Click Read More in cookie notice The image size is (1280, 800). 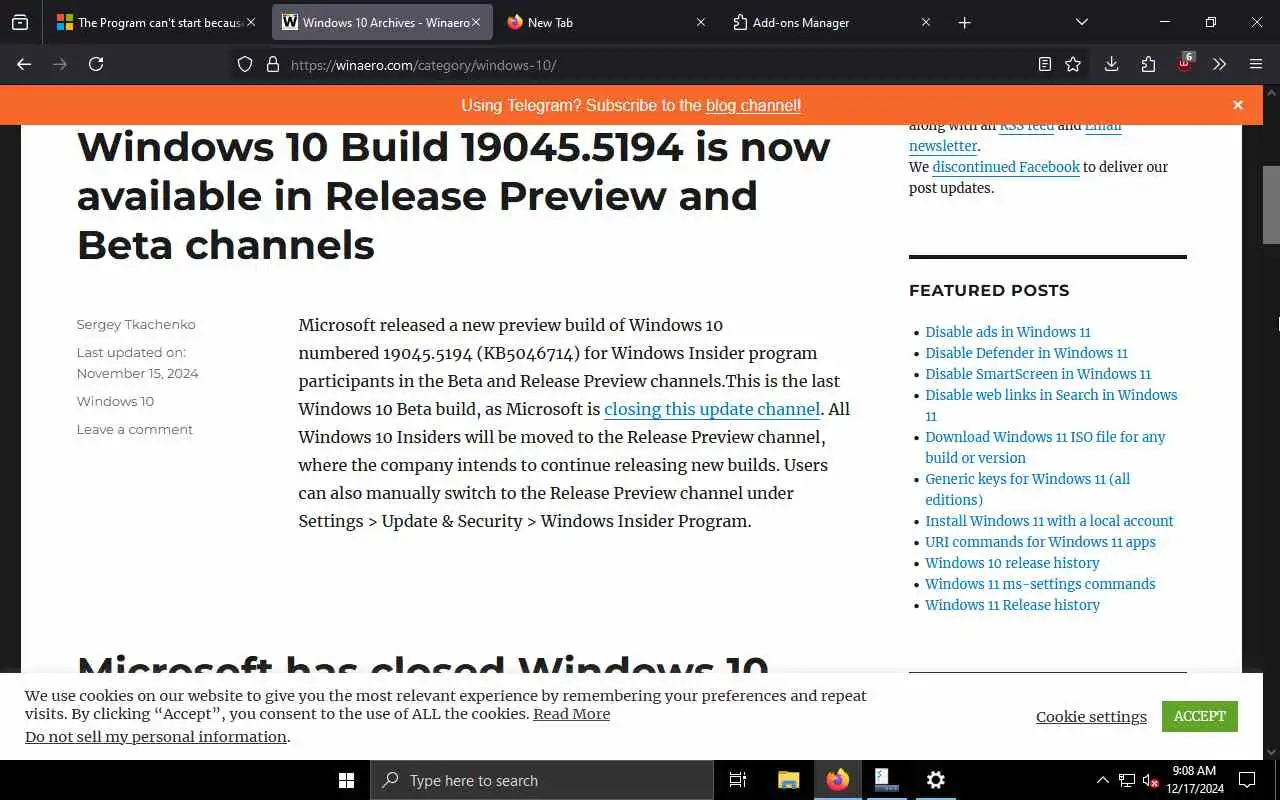point(571,714)
